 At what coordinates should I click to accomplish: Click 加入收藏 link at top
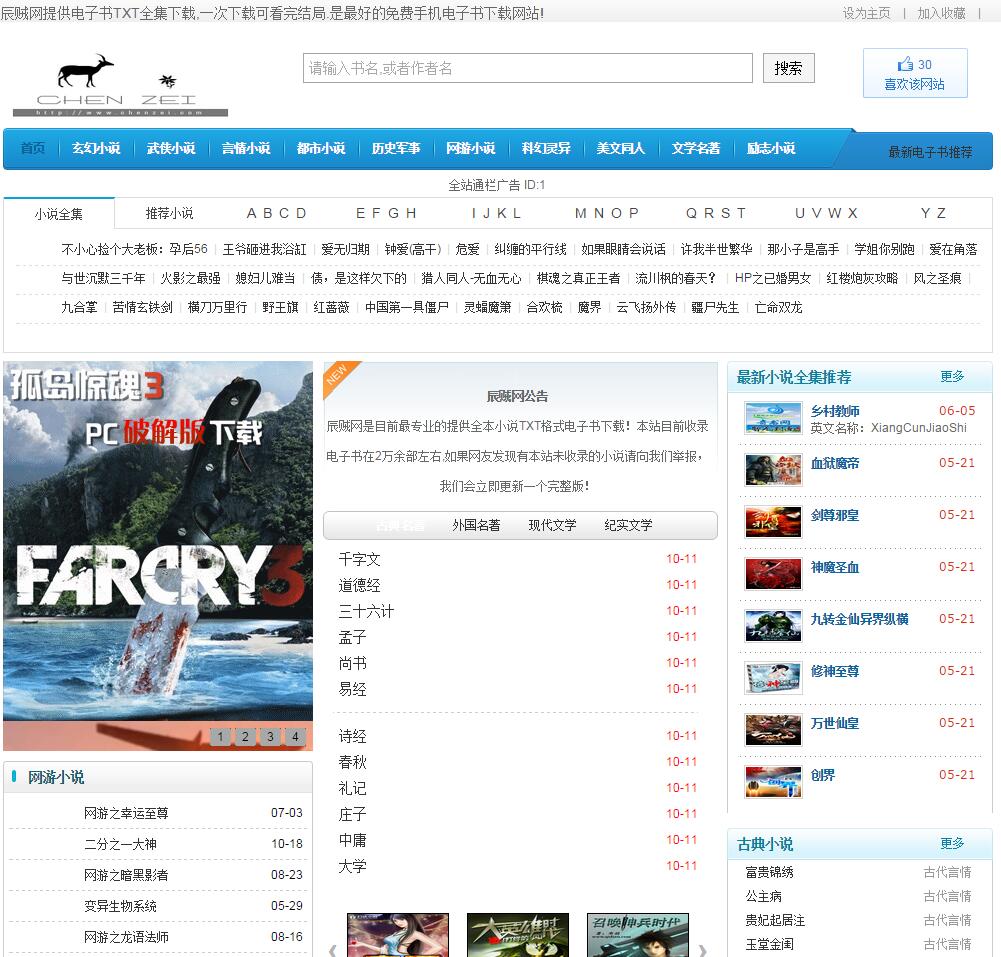click(941, 13)
